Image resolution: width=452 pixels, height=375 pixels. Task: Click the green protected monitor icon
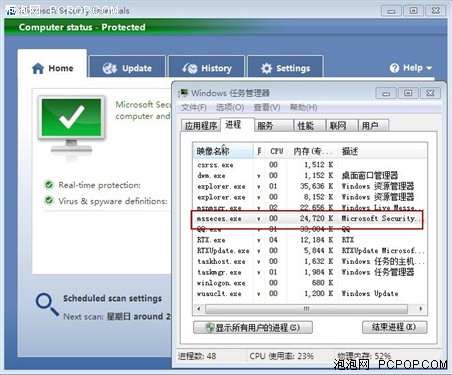(x=71, y=124)
